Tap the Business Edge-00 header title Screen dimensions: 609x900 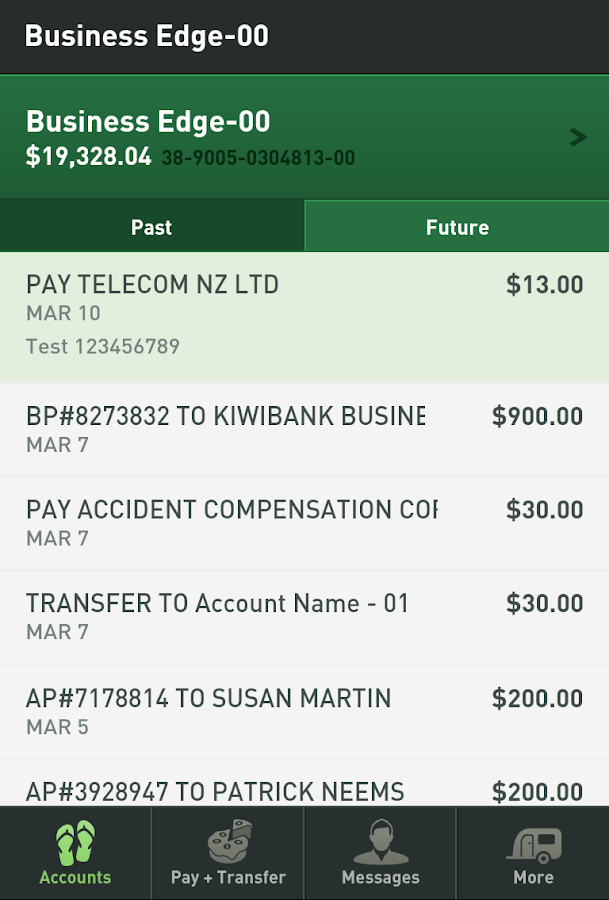146,36
